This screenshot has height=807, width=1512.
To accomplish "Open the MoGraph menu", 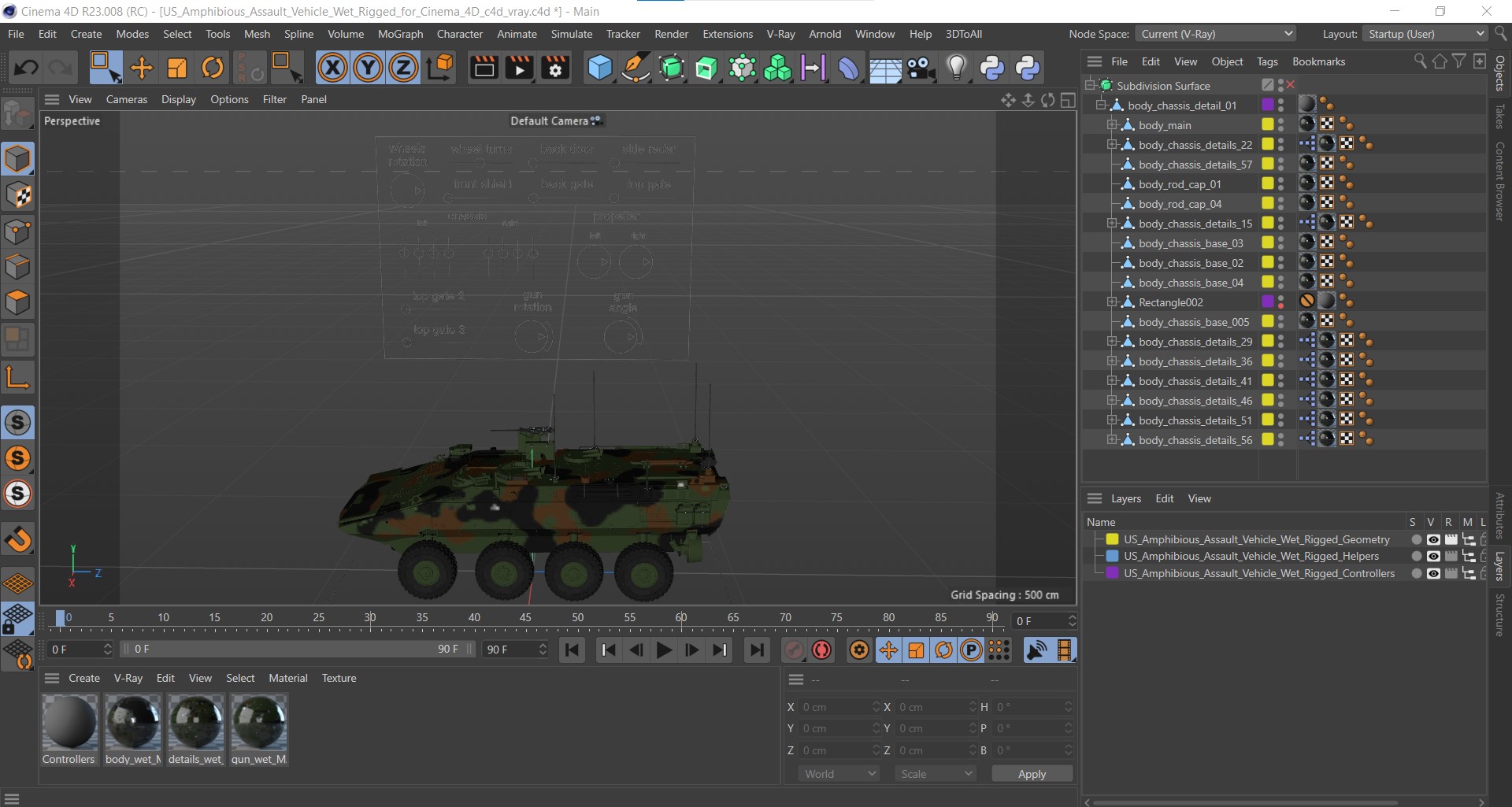I will 400,34.
